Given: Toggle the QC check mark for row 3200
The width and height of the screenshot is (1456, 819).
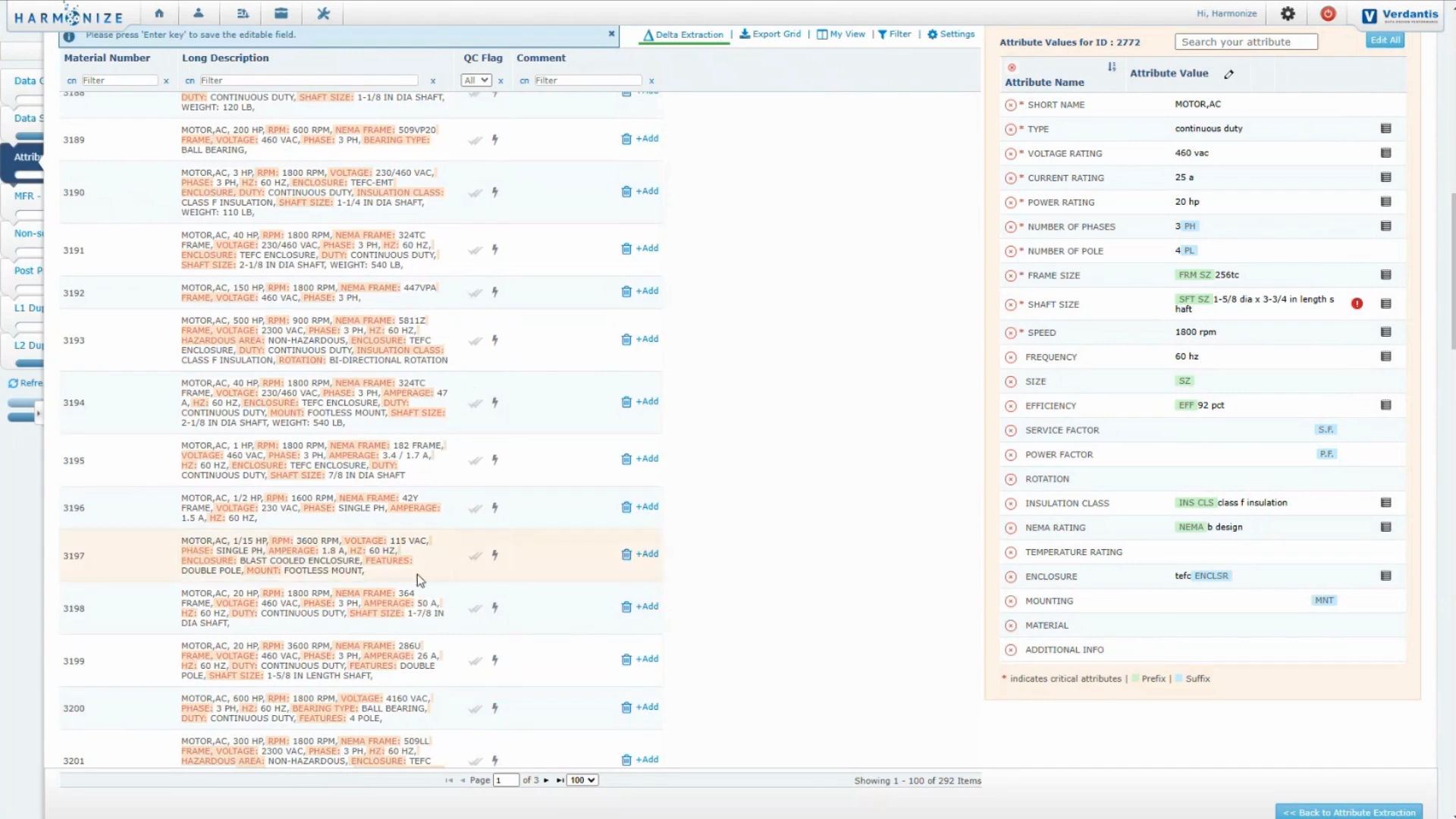Looking at the screenshot, I should click(475, 709).
